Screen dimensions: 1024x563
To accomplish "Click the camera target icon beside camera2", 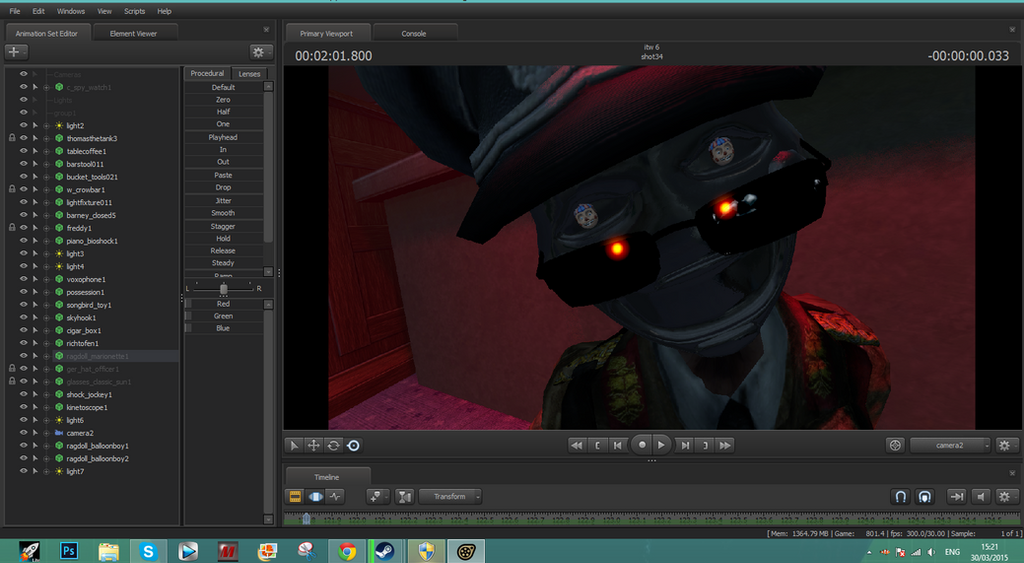I will pyautogui.click(x=895, y=445).
